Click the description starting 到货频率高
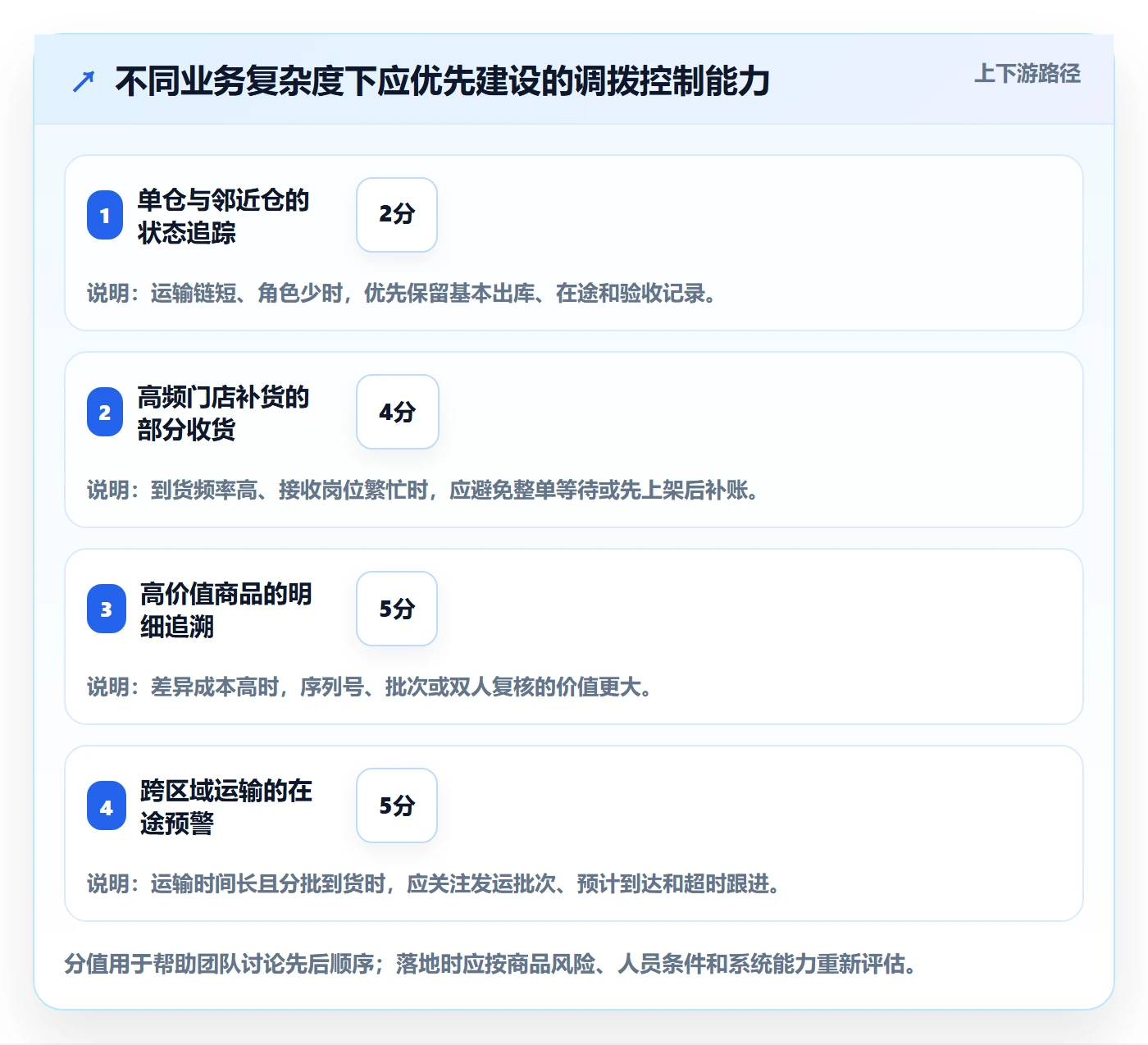The image size is (1148, 1045). click(x=423, y=490)
